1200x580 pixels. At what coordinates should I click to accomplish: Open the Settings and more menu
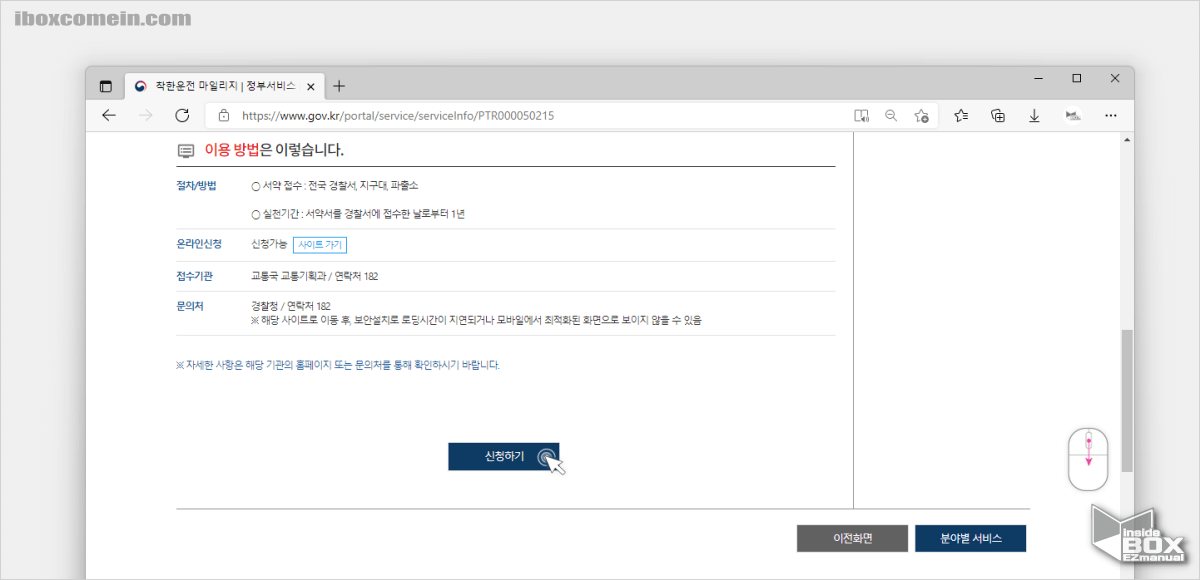click(x=1110, y=115)
